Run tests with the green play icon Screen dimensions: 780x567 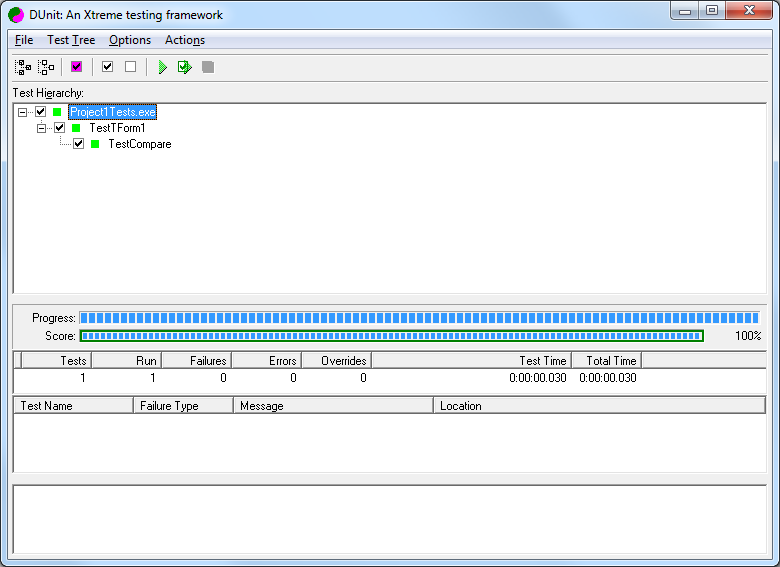click(x=162, y=67)
